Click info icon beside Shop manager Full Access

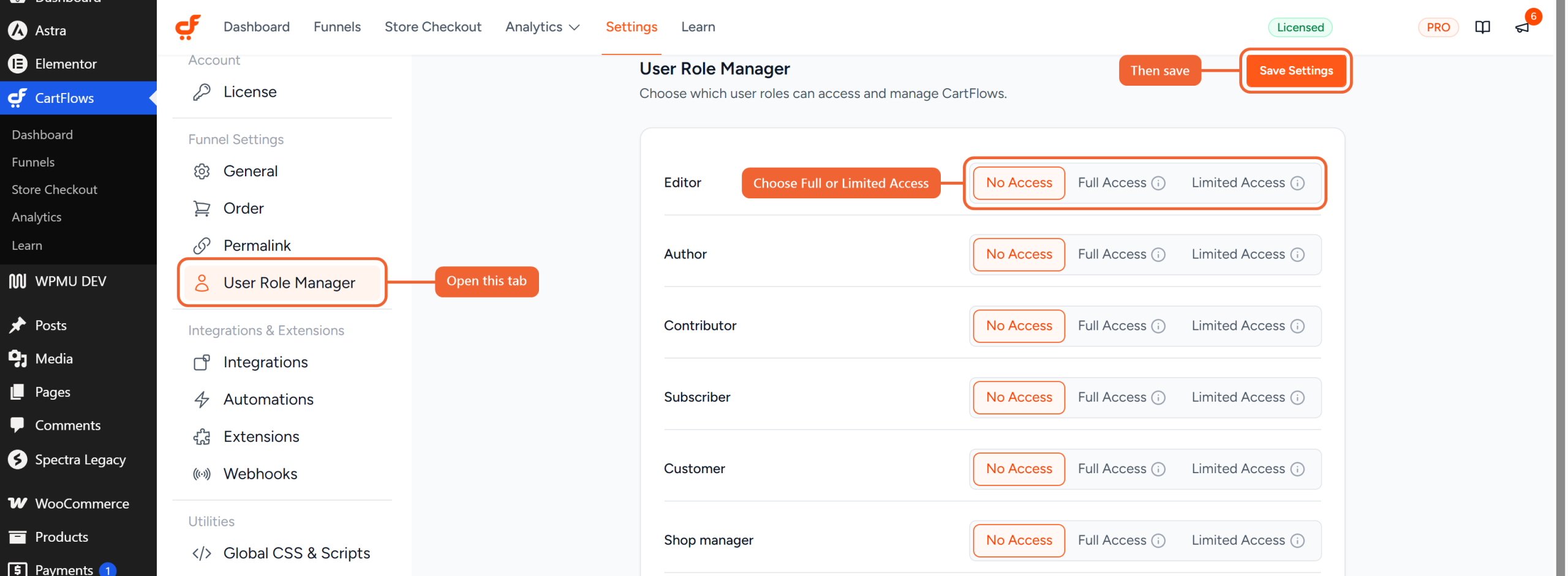(1158, 541)
